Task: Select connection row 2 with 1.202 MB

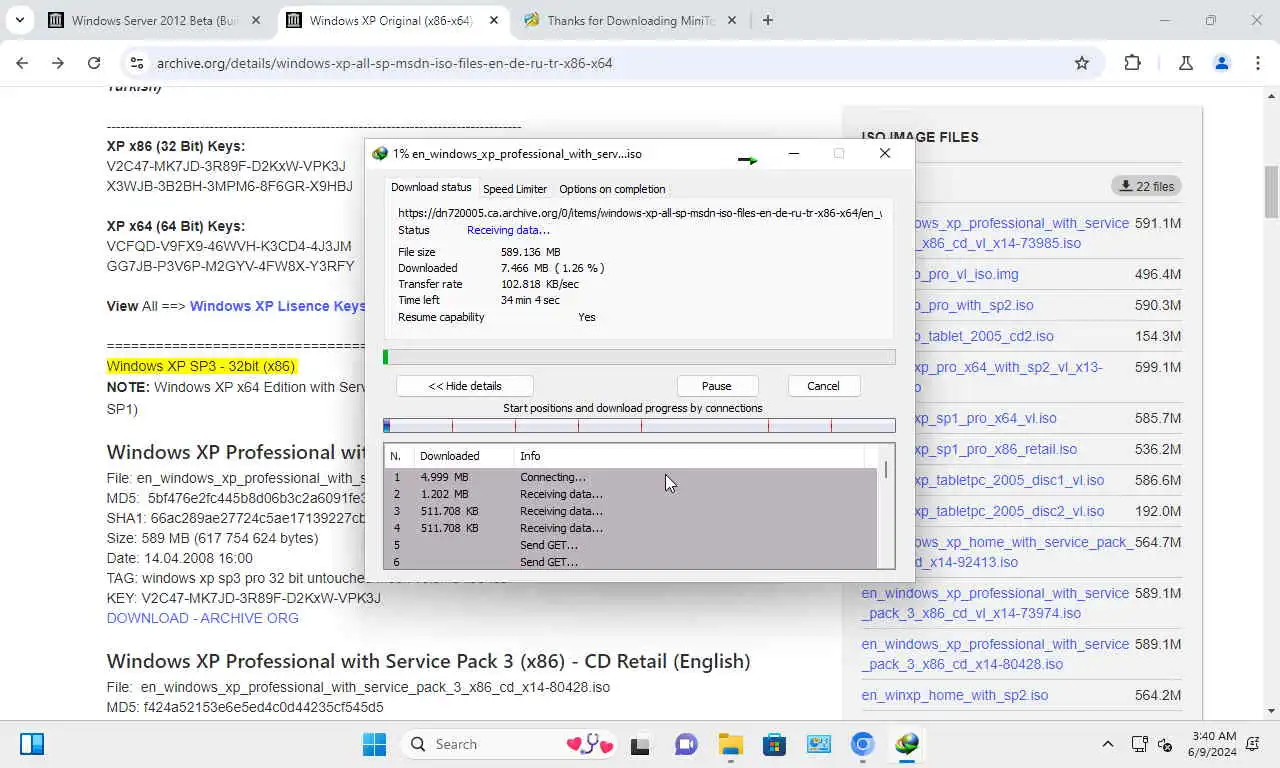Action: click(x=630, y=494)
